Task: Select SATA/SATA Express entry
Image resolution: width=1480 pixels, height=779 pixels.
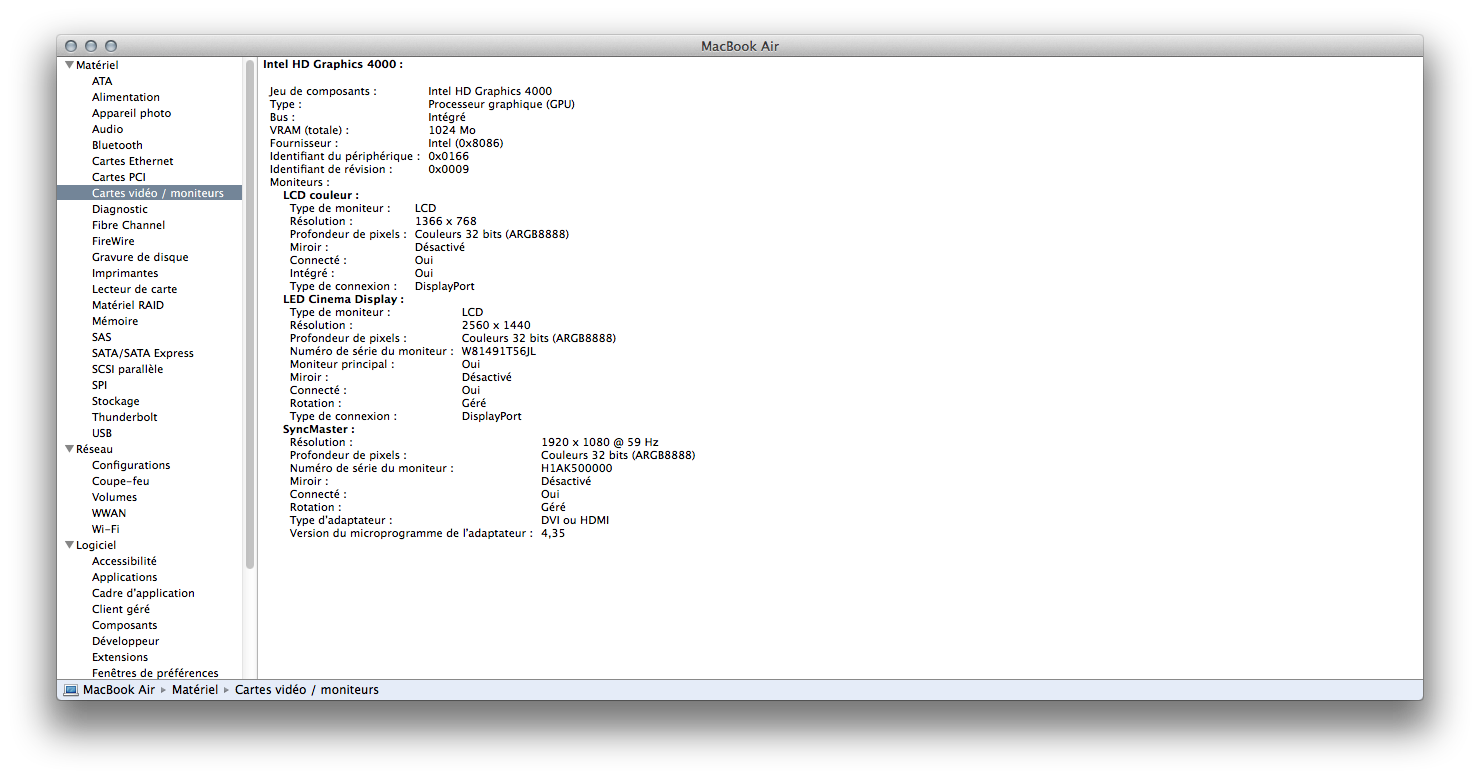Action: 143,353
